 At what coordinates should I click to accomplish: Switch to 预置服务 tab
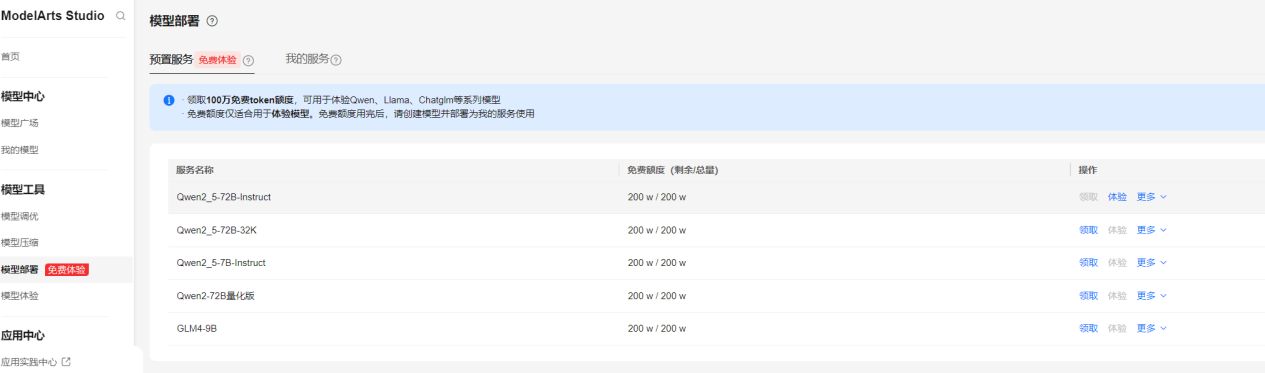click(x=171, y=59)
